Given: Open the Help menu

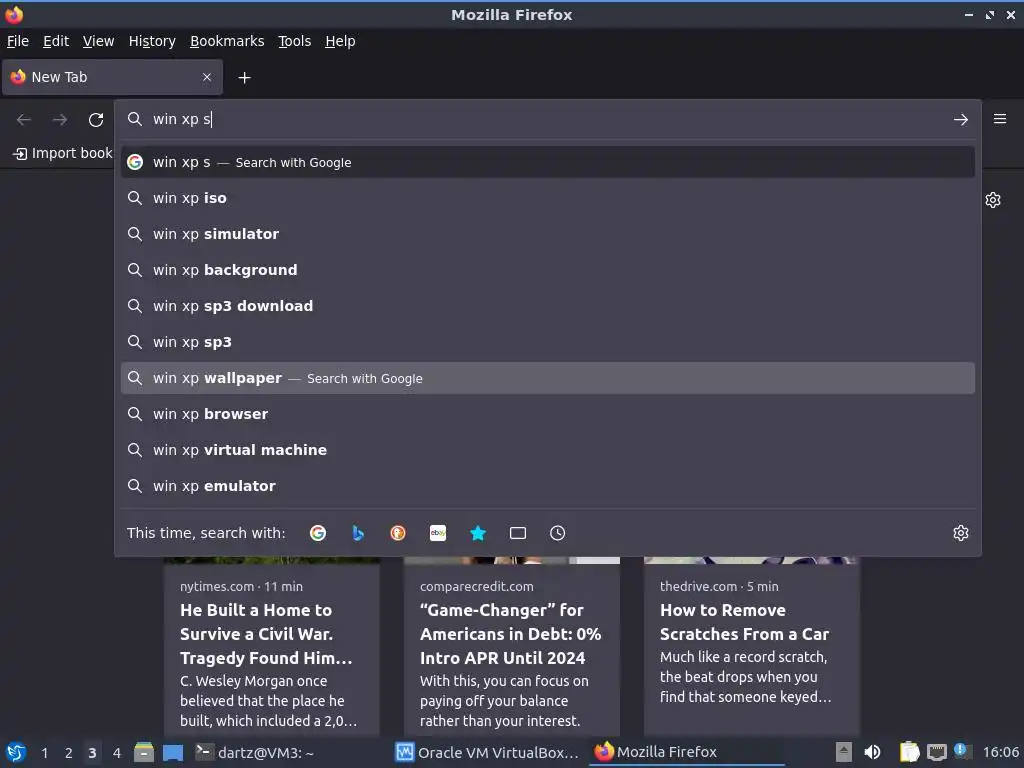Looking at the screenshot, I should (x=340, y=41).
